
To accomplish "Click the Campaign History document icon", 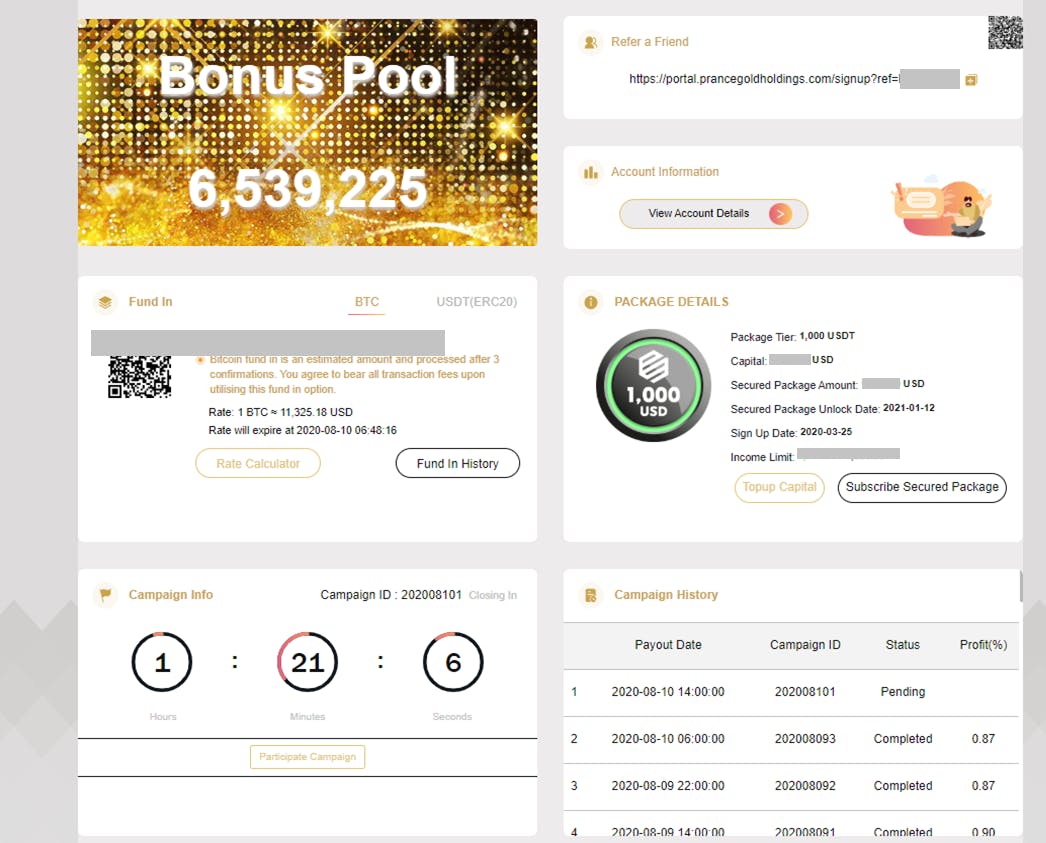I will coord(591,595).
